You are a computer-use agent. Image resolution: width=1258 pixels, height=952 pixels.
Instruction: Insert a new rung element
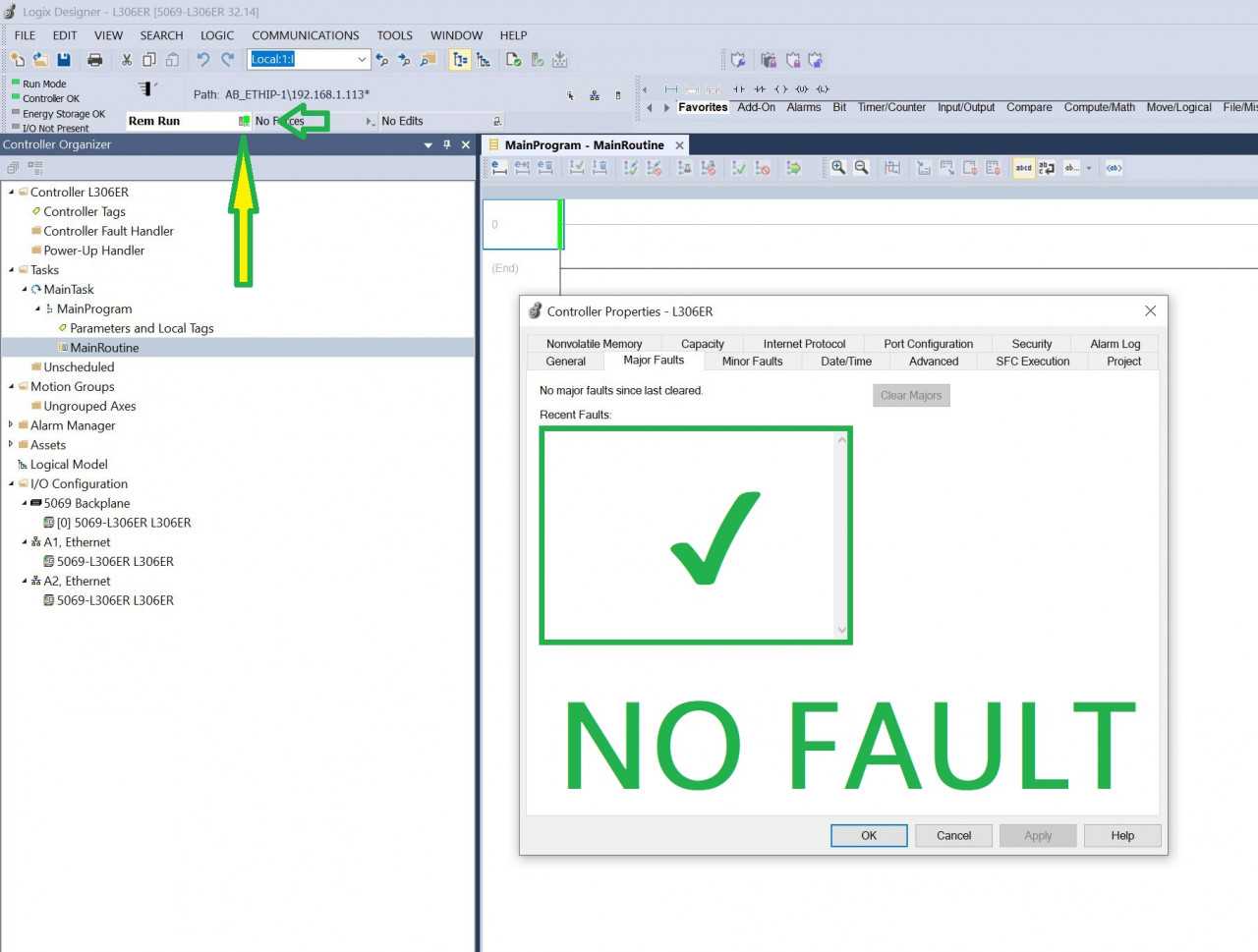[x=671, y=89]
